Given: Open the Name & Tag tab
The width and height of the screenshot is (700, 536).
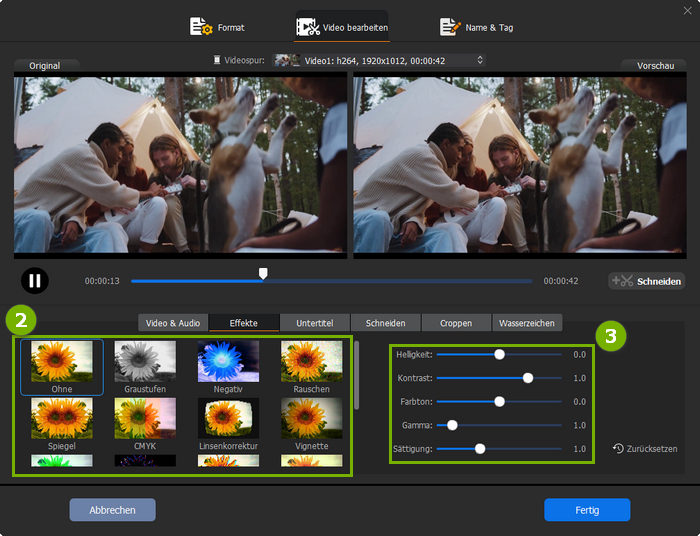Looking at the screenshot, I should tap(476, 27).
